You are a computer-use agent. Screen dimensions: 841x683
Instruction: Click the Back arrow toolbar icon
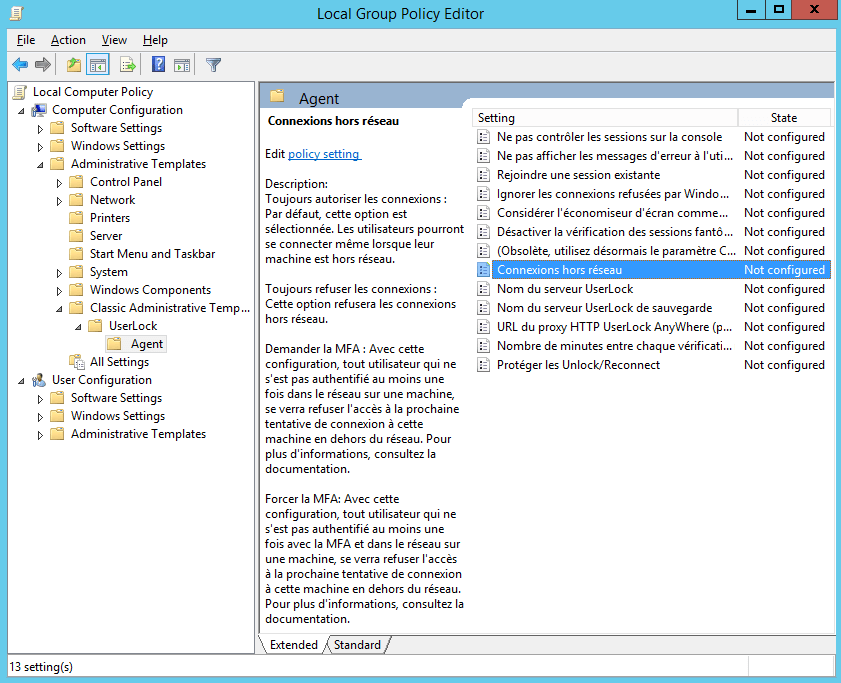(20, 65)
